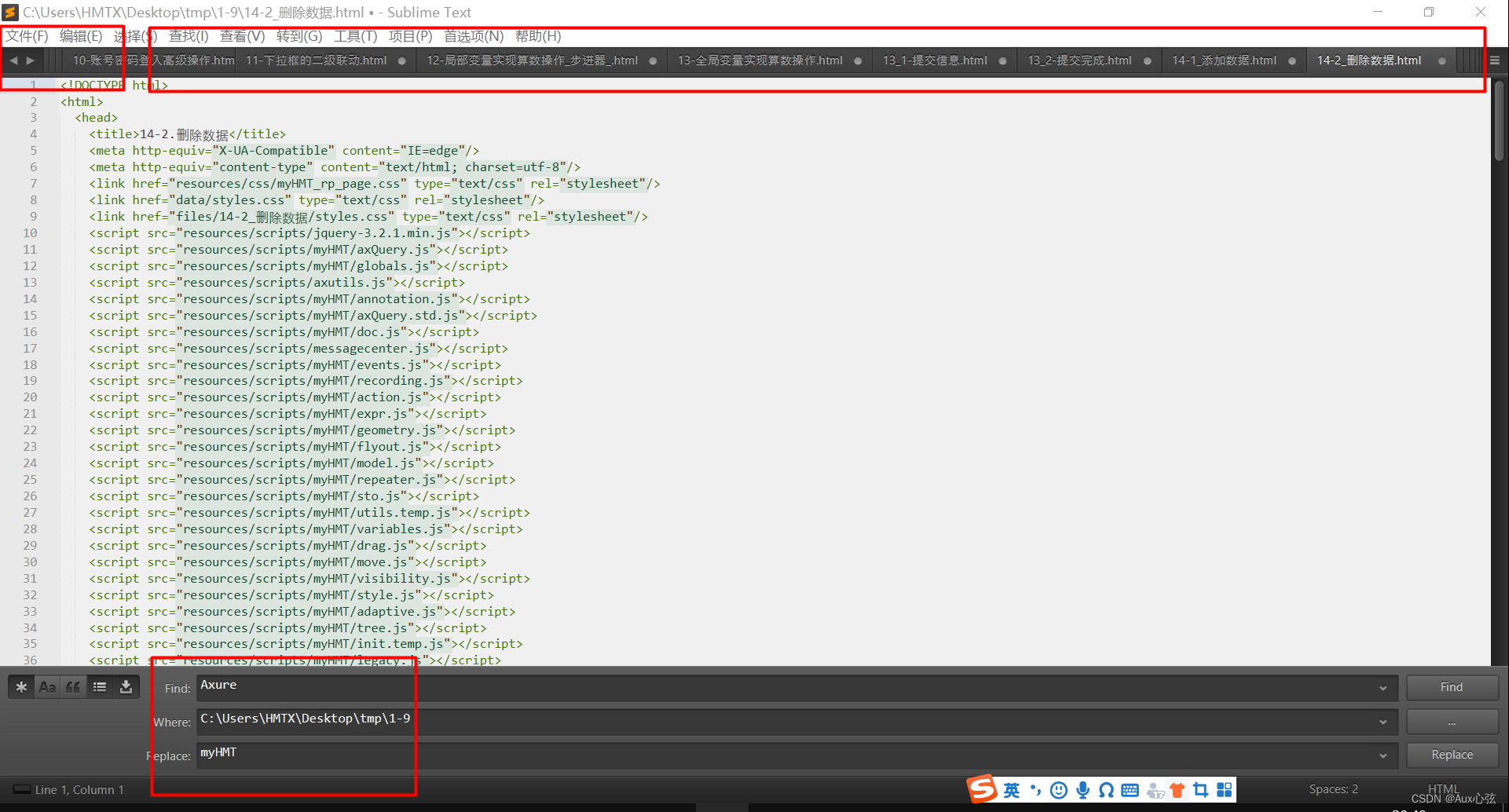
Task: Toggle Sogou punctuation mode icon
Action: click(x=1035, y=790)
